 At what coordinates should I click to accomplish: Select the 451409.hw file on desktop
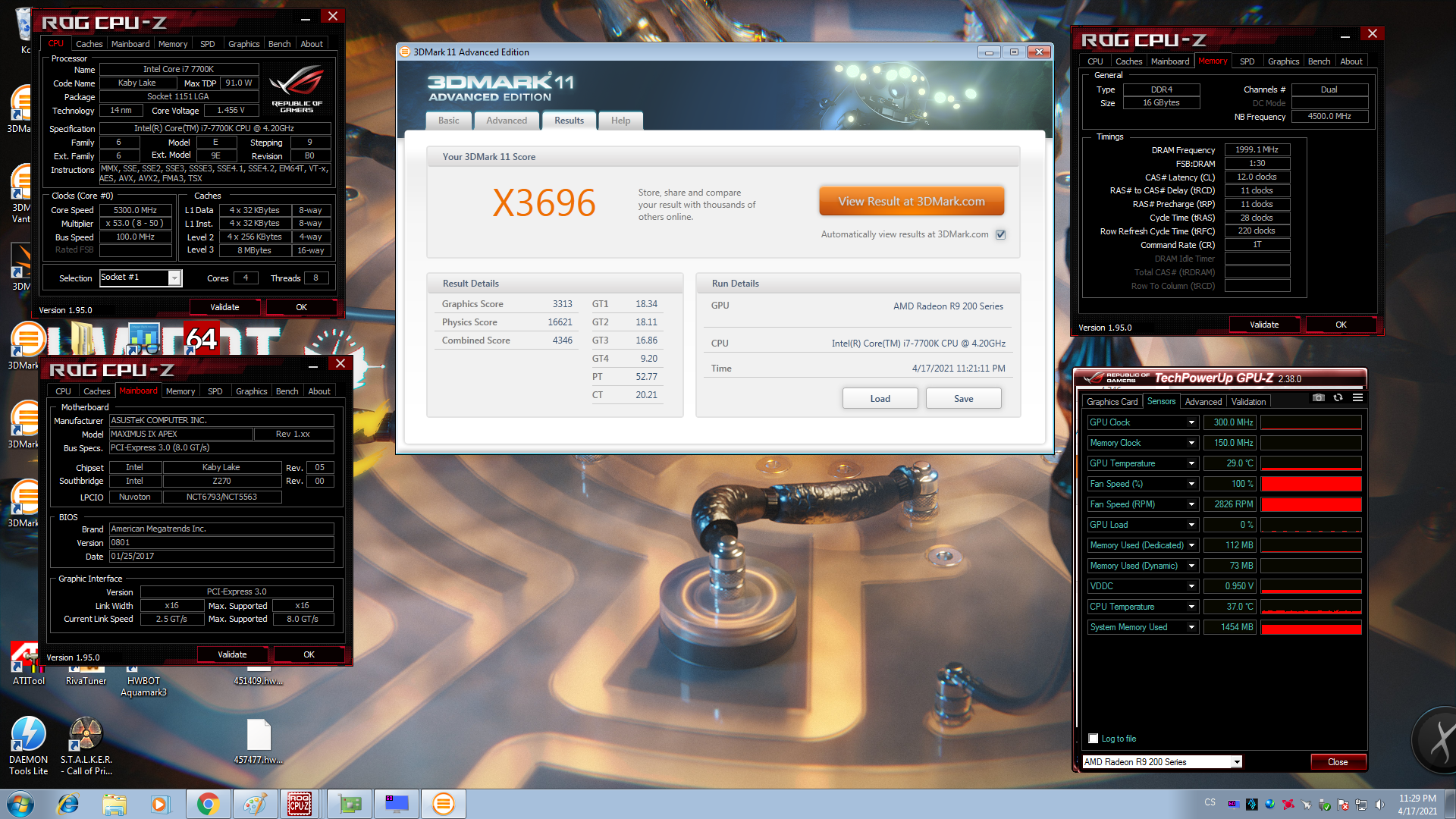click(x=259, y=676)
